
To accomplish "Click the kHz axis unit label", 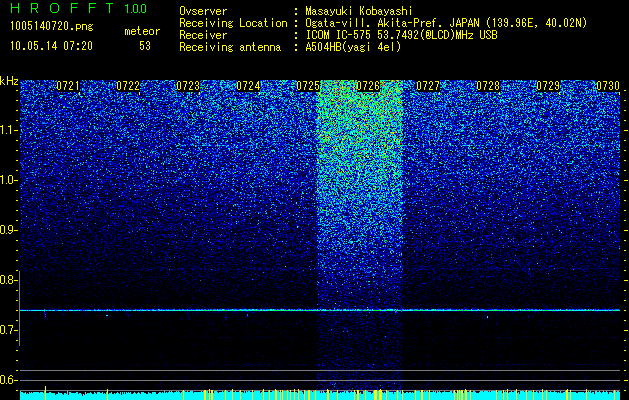I will click(9, 81).
